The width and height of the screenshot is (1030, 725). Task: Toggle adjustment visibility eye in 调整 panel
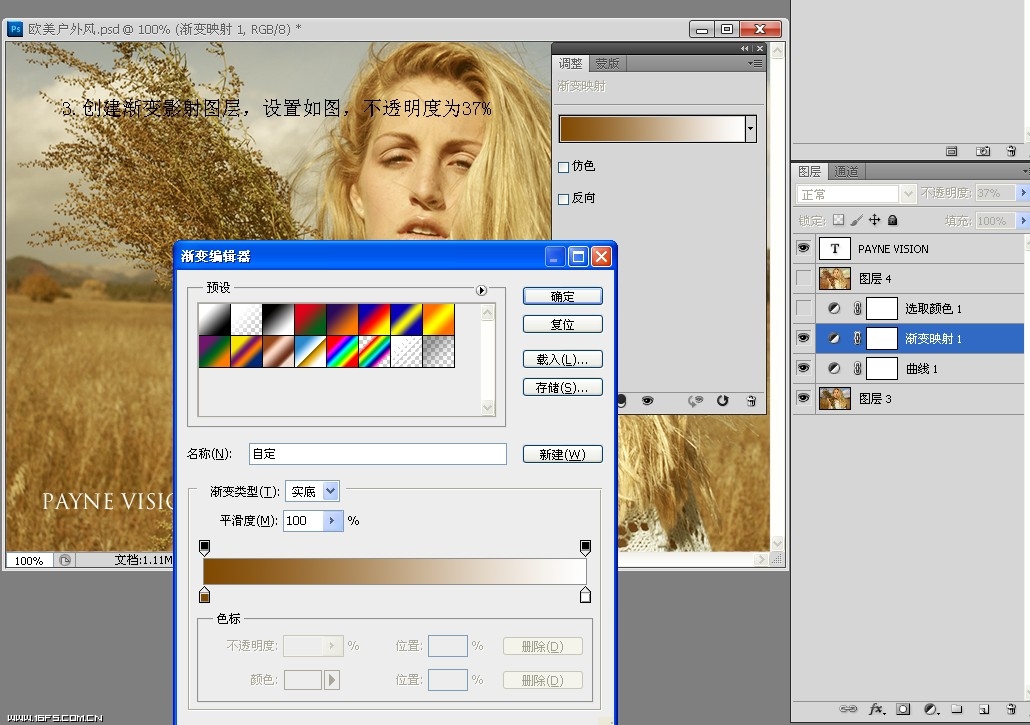(648, 401)
